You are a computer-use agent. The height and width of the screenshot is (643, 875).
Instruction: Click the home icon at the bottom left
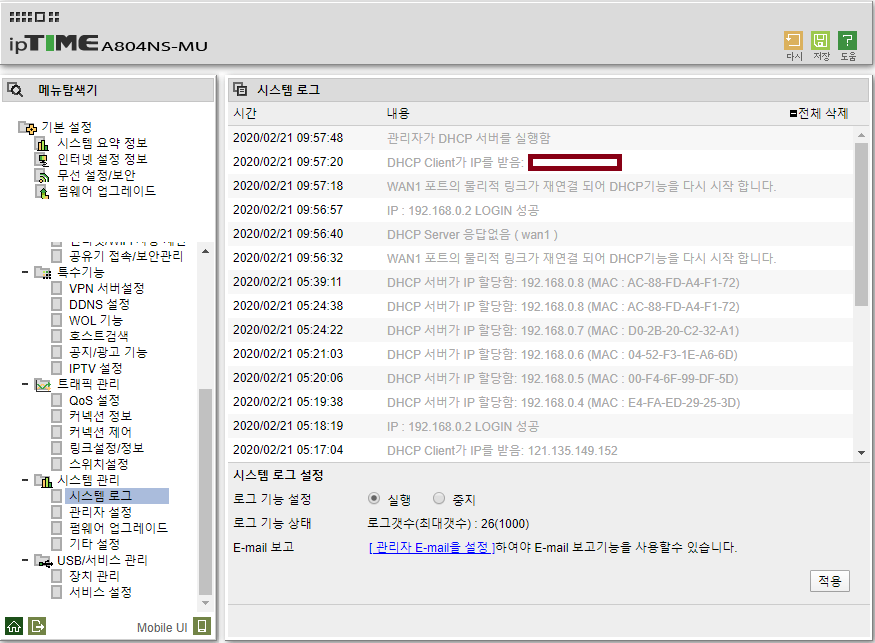tap(14, 626)
